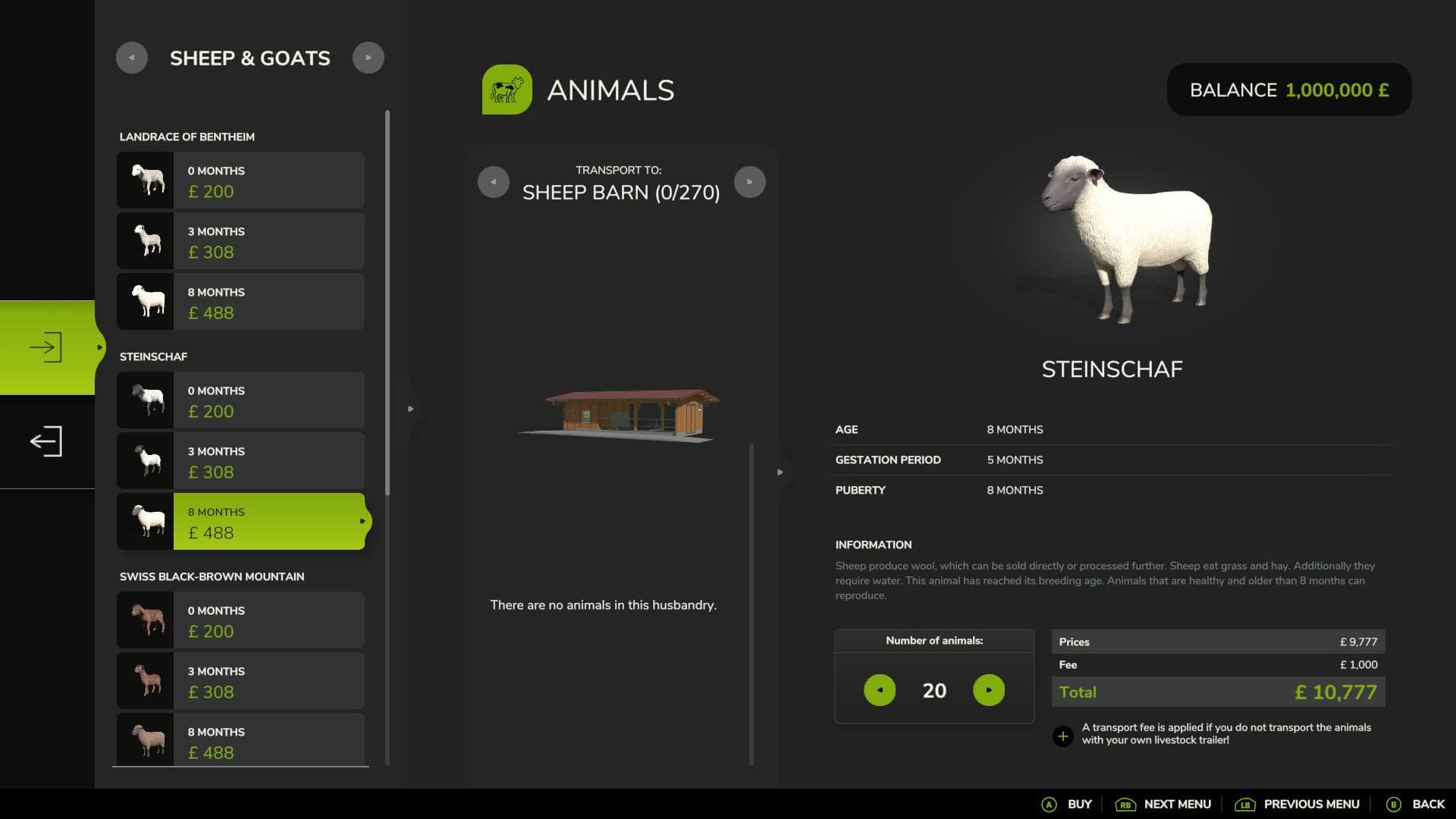Click the sell animals tab icon
The image size is (1456, 819).
pyautogui.click(x=45, y=441)
